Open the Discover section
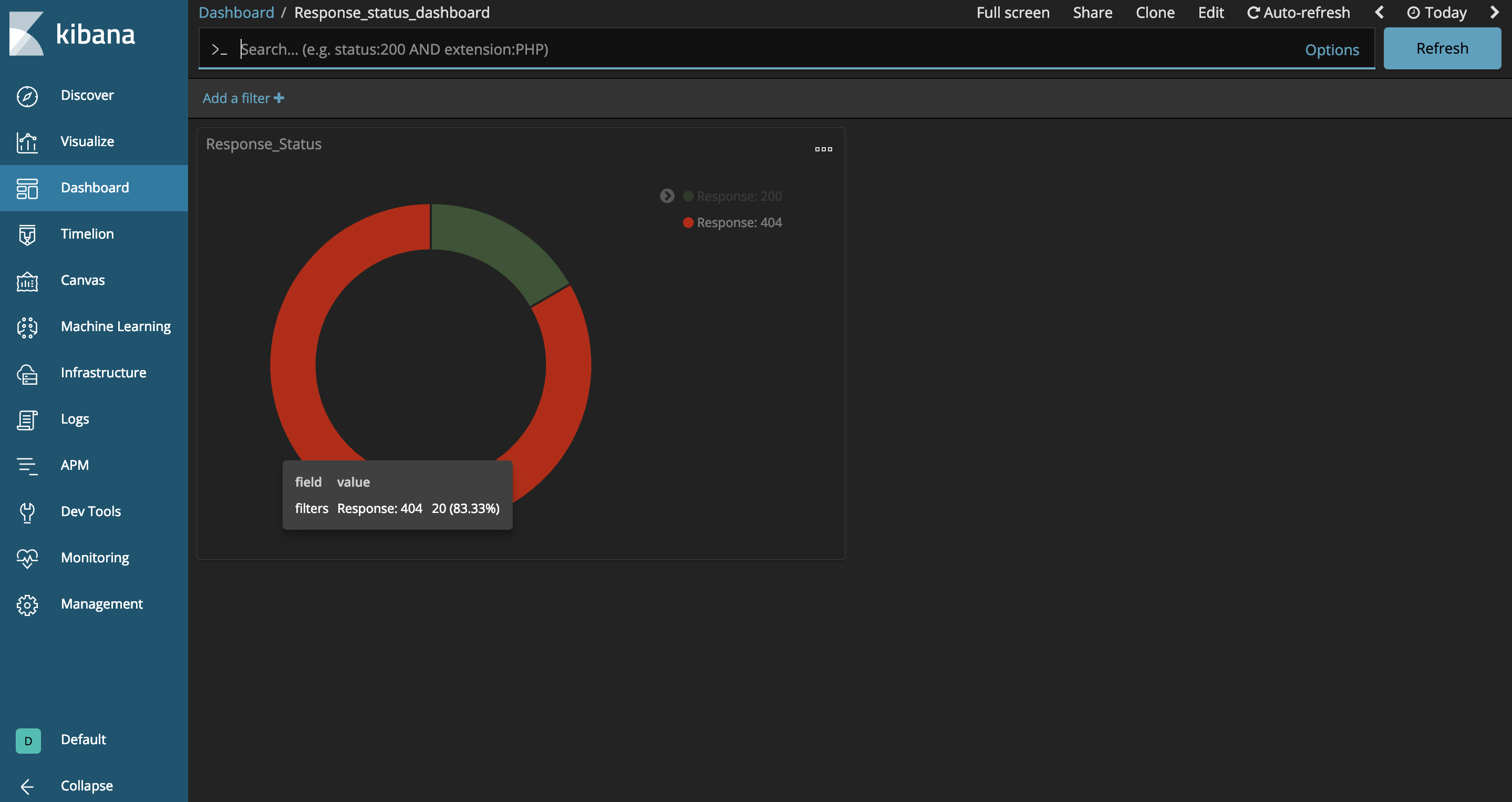The image size is (1512, 802). pyautogui.click(x=87, y=95)
